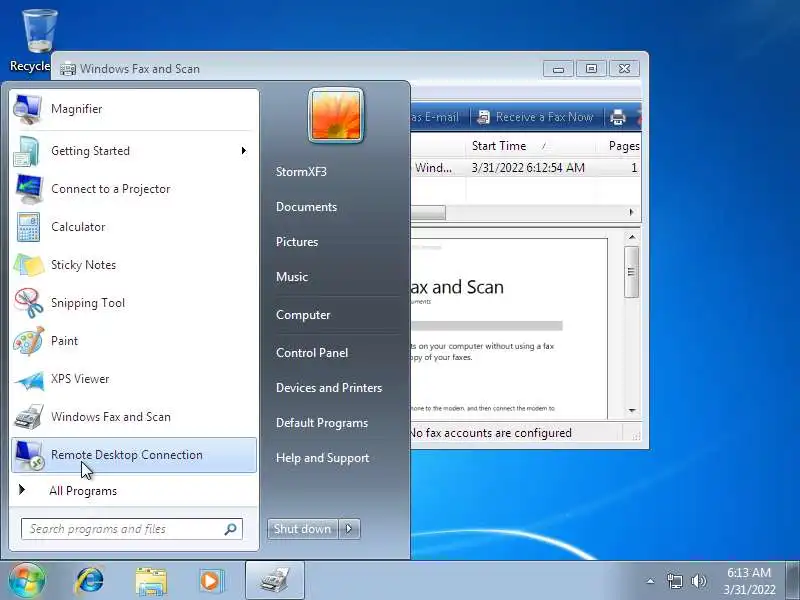Expand All Programs list
800x600 pixels.
(134, 491)
